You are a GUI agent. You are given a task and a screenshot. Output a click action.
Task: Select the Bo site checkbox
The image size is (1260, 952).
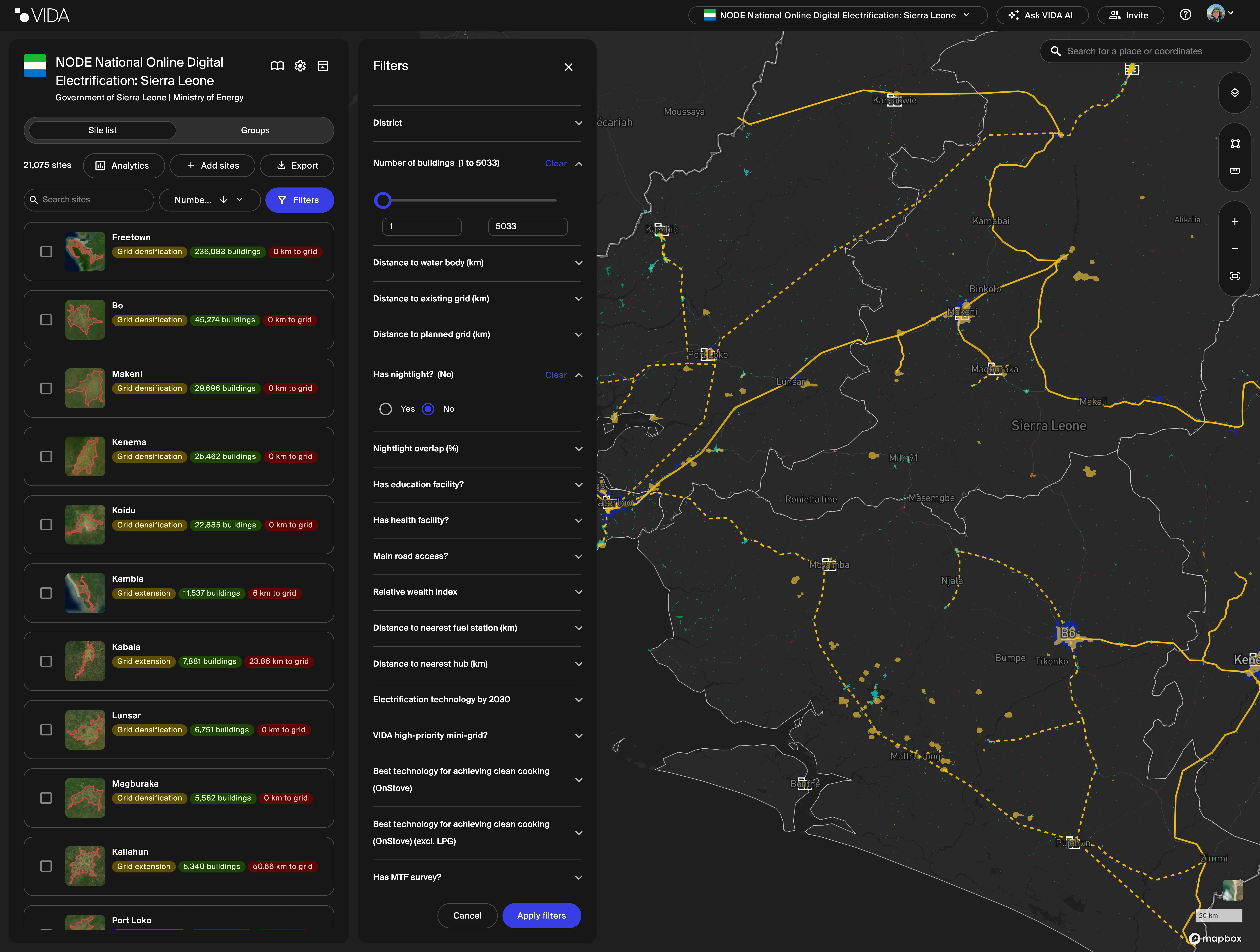tap(46, 320)
